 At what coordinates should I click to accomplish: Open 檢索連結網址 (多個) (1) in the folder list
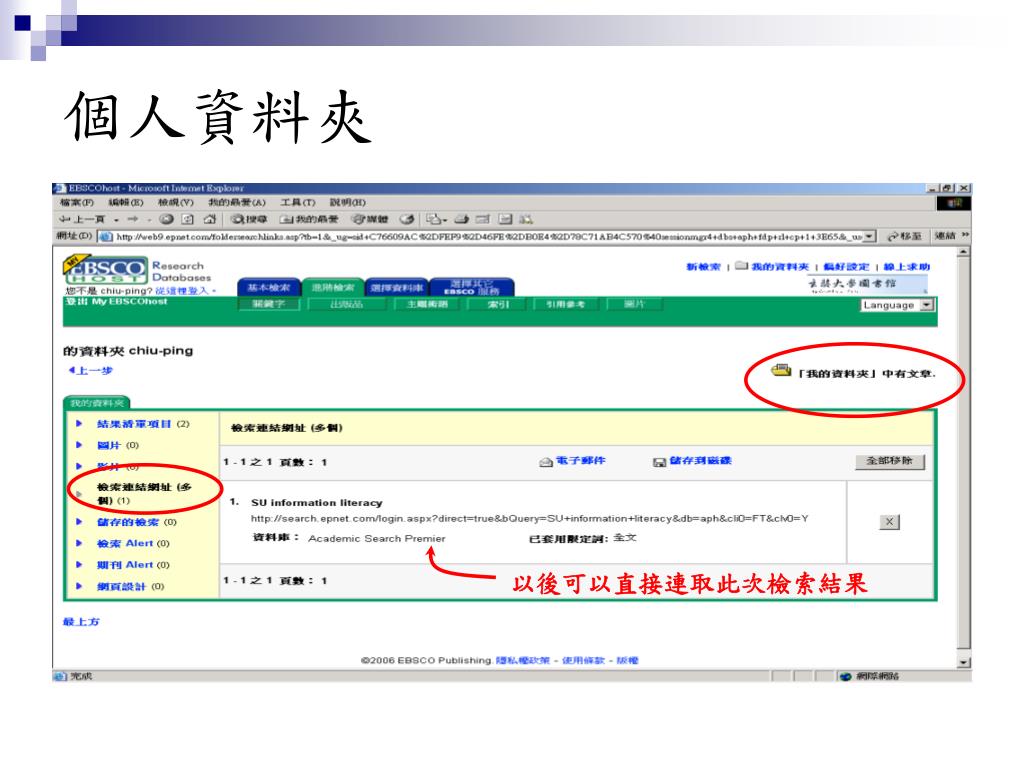[144, 494]
